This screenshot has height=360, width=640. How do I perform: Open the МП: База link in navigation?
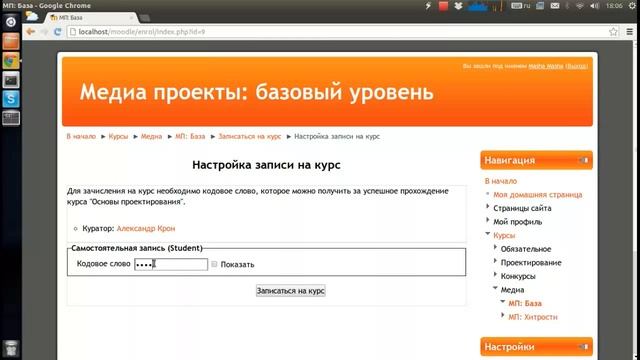[x=525, y=303]
